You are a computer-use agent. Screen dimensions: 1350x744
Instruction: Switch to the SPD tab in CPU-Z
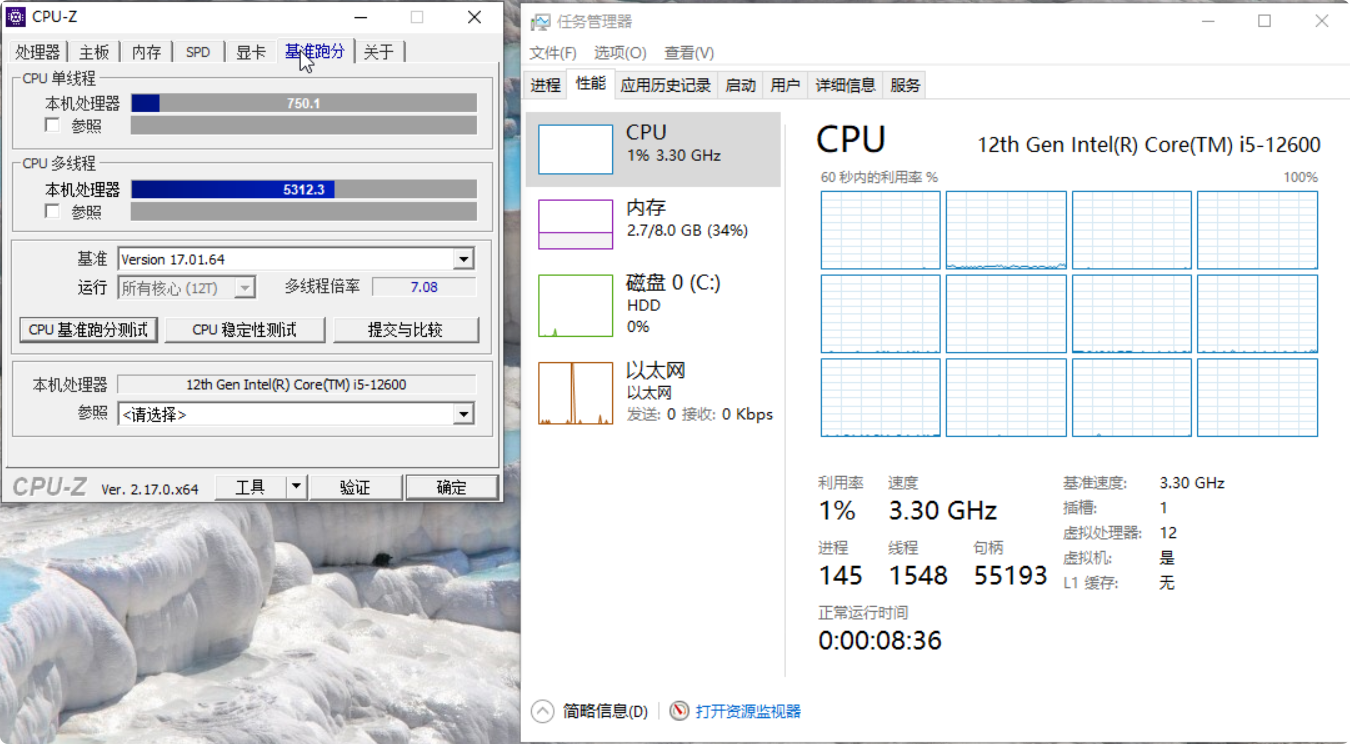point(198,52)
